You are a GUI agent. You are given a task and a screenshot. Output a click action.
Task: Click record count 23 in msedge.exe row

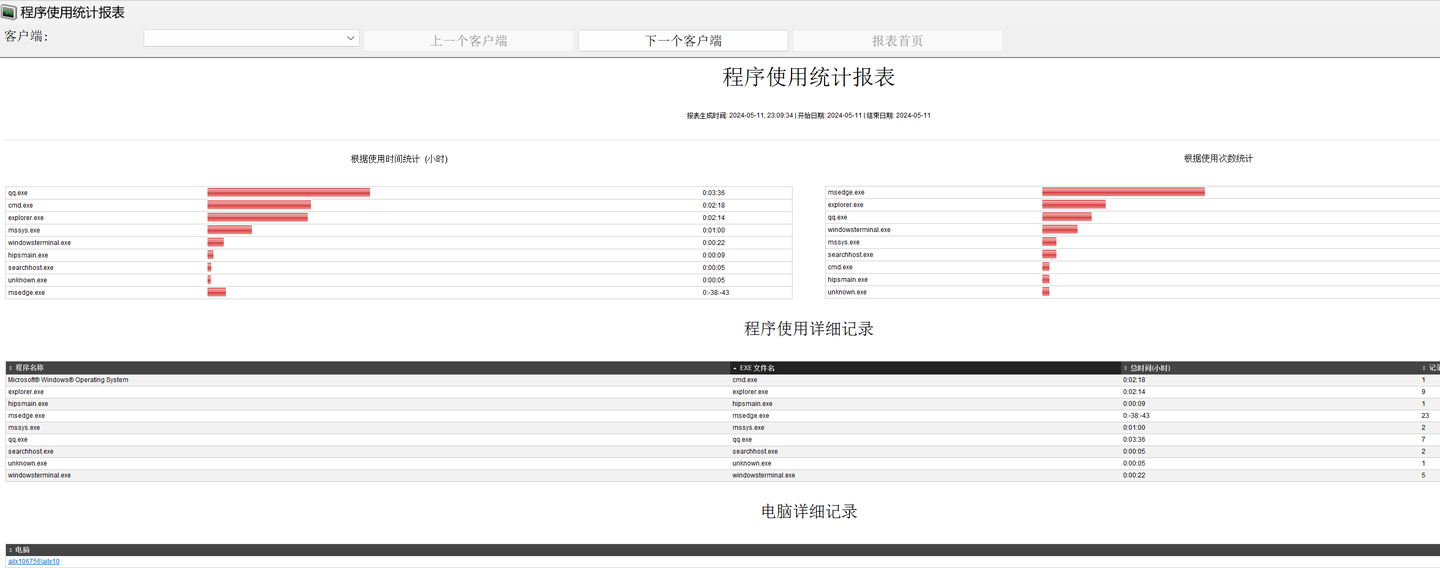tap(1425, 416)
